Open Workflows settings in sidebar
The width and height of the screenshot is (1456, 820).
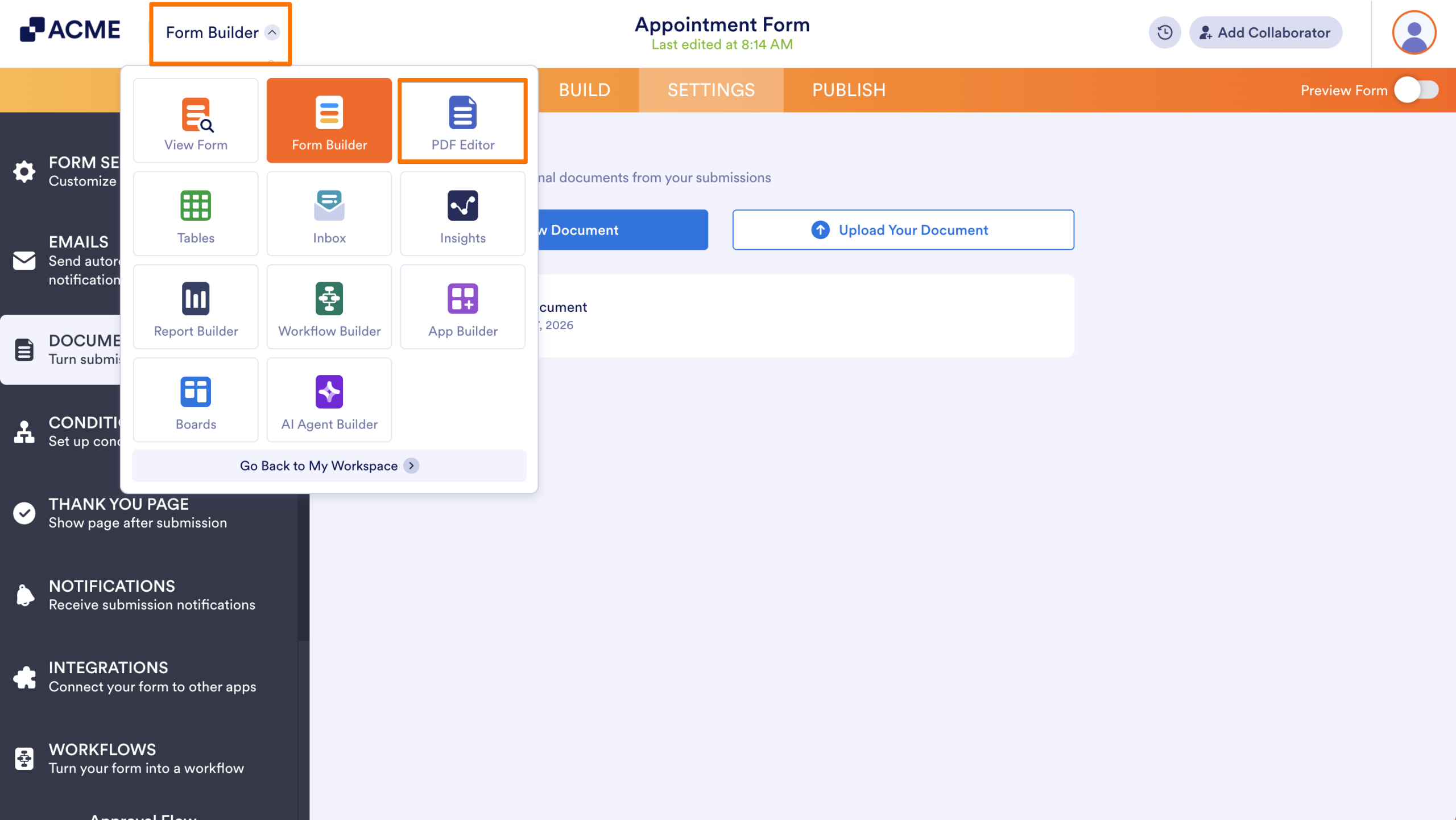coord(148,759)
